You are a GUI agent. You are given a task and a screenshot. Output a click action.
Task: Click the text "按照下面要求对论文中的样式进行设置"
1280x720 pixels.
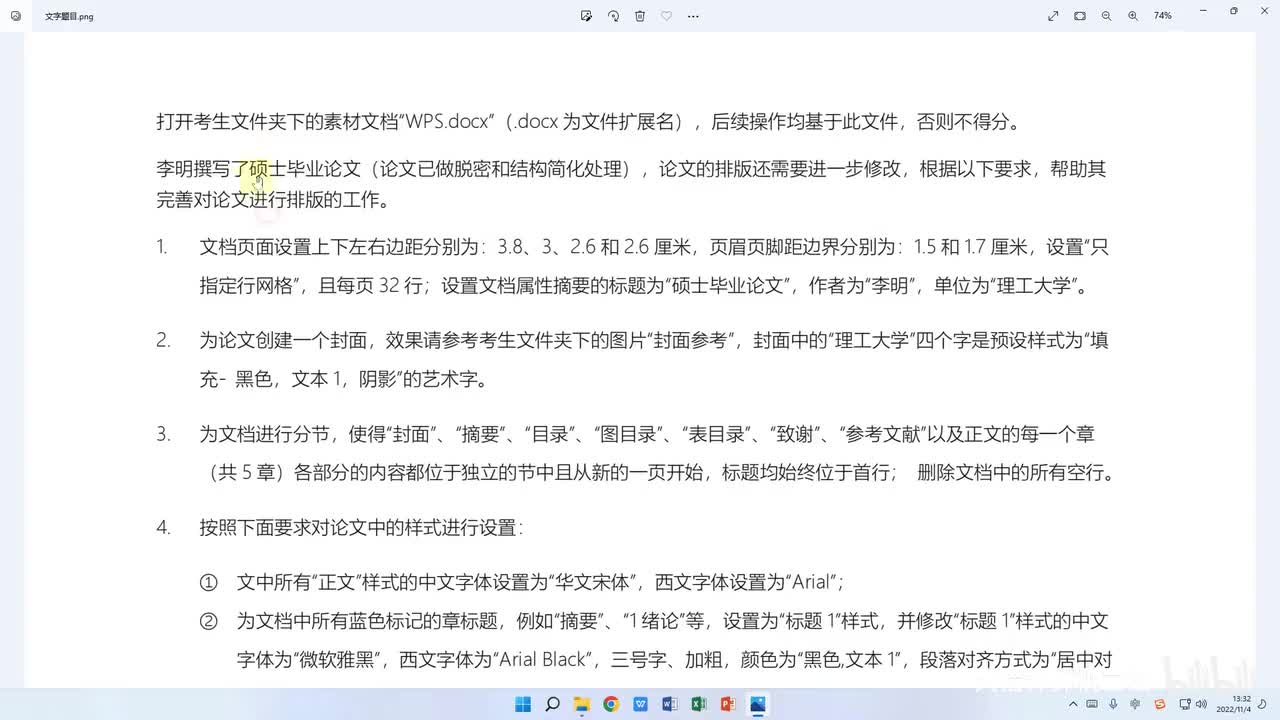click(x=356, y=528)
